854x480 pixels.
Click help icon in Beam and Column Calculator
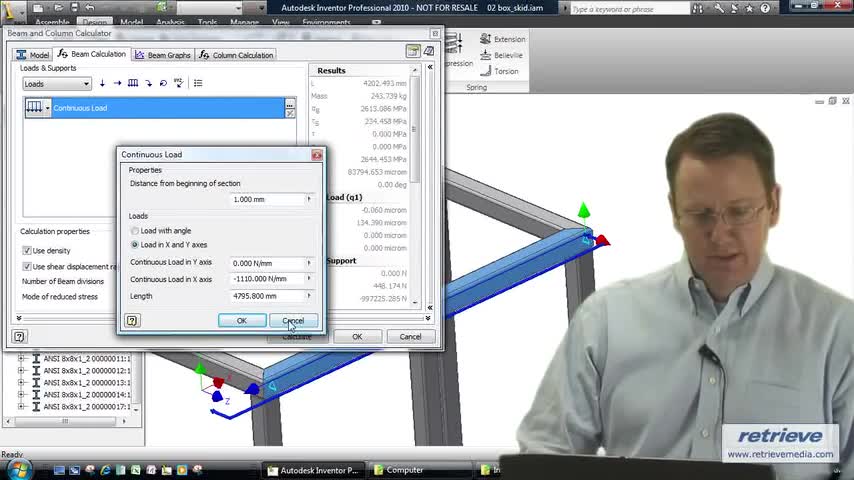coord(19,337)
